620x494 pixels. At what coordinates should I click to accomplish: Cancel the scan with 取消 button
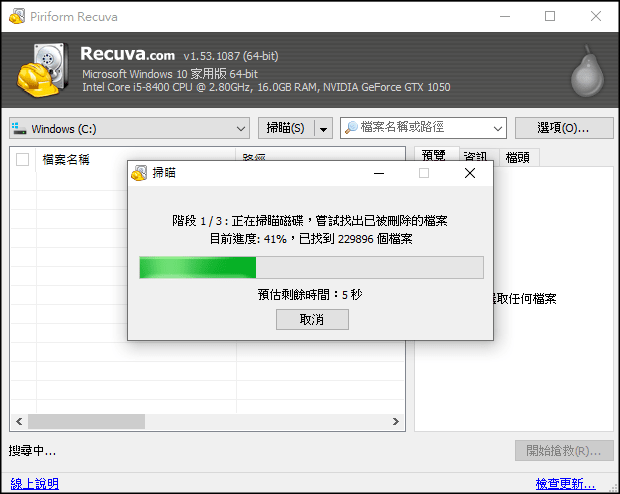click(312, 319)
